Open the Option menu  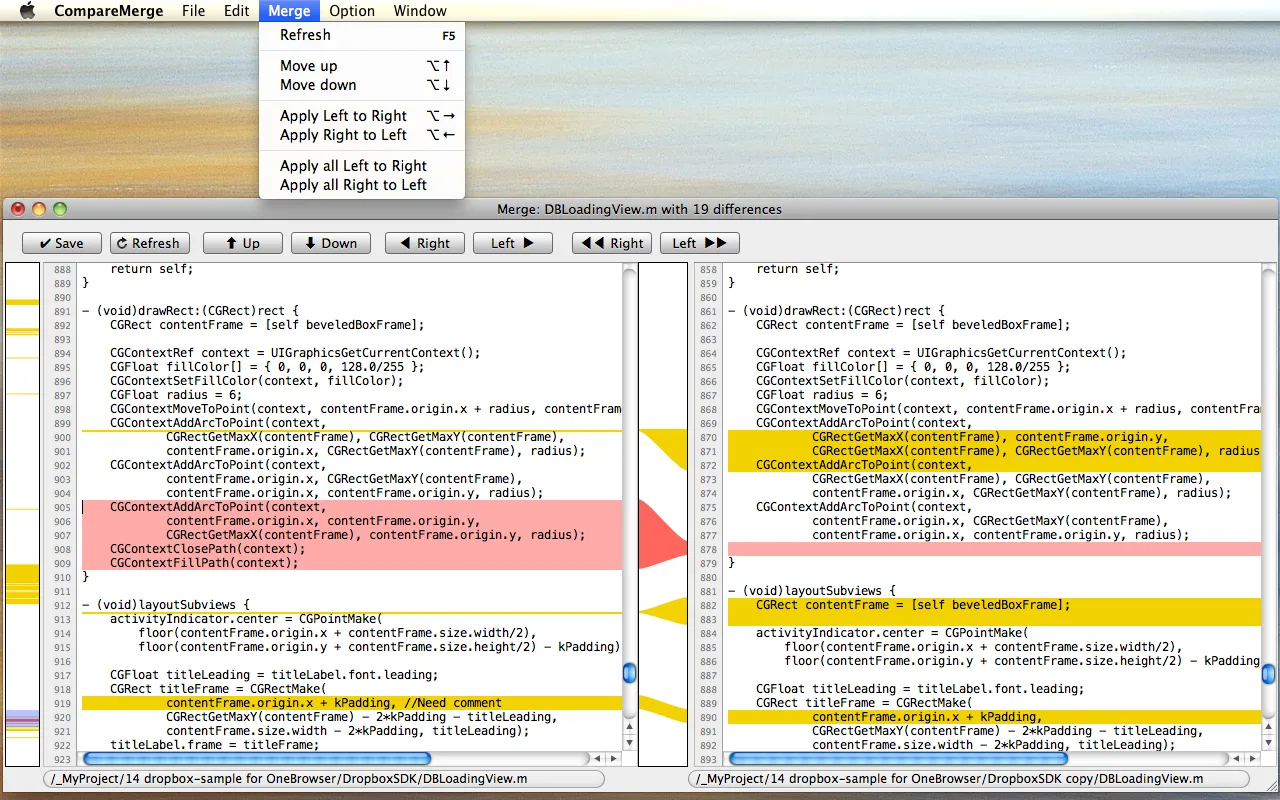click(x=351, y=11)
